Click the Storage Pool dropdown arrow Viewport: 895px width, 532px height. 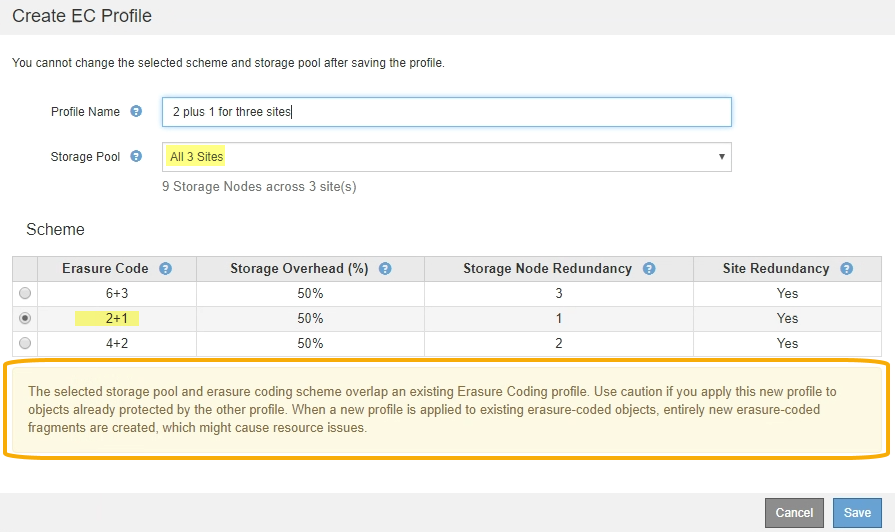click(721, 157)
